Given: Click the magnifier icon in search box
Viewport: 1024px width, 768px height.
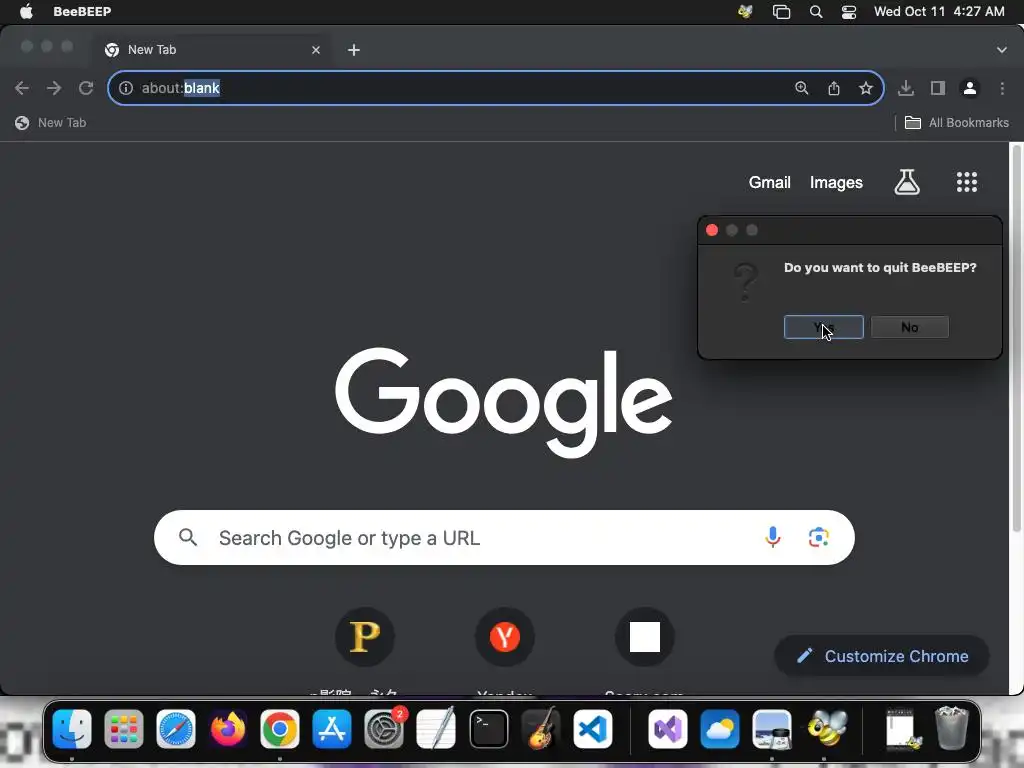Looking at the screenshot, I should [x=187, y=537].
